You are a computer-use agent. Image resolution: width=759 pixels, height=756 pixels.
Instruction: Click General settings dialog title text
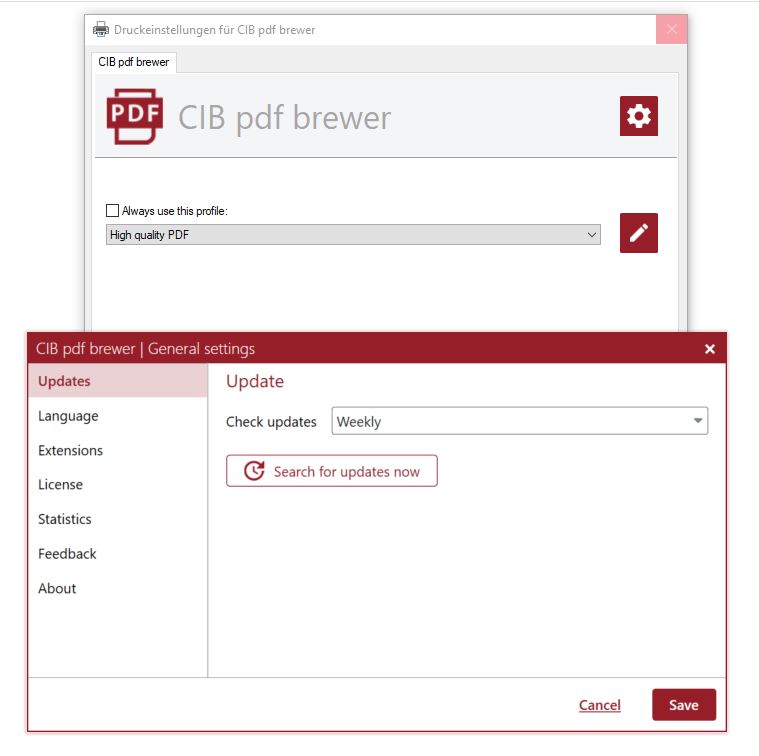click(x=145, y=348)
